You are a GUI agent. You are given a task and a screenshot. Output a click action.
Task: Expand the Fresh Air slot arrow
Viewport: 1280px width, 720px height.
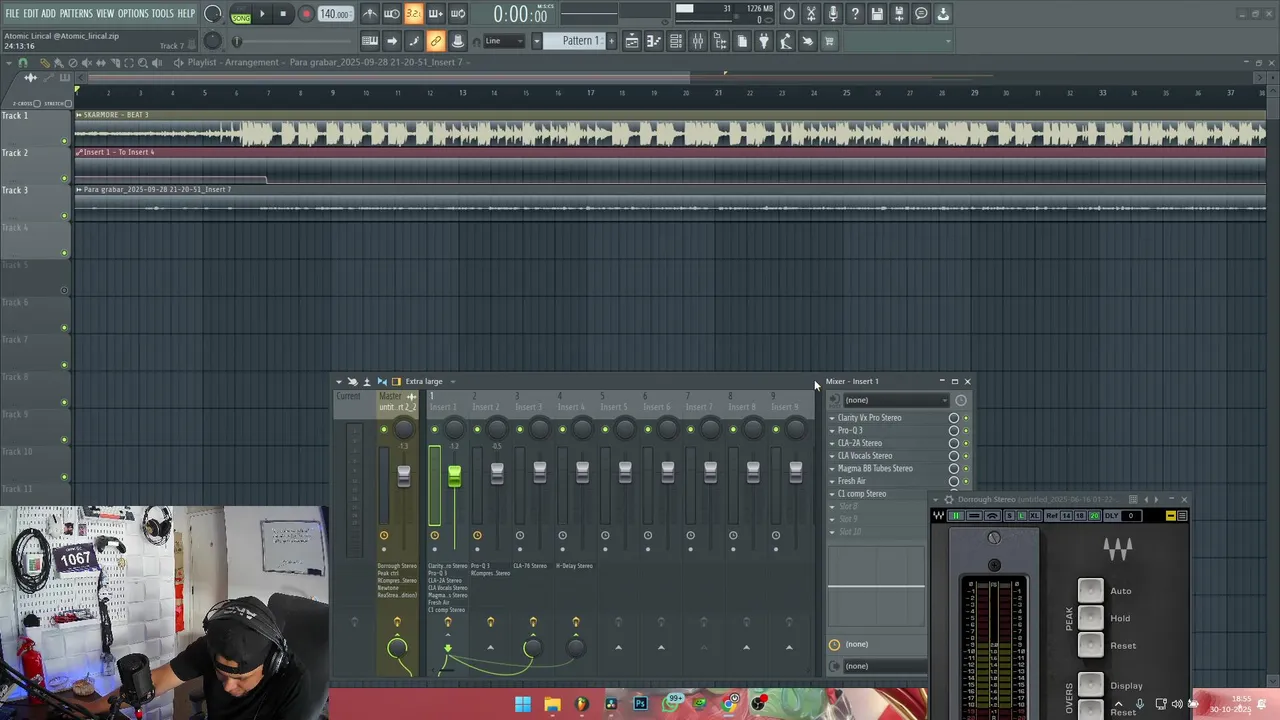(x=832, y=481)
